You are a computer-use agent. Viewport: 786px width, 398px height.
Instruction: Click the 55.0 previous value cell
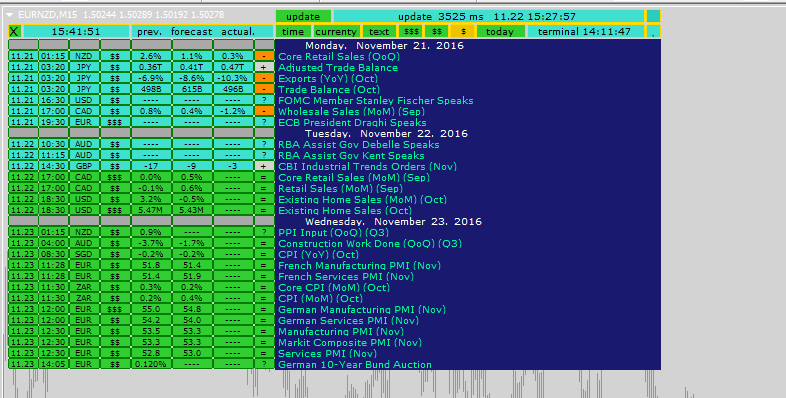(151, 310)
